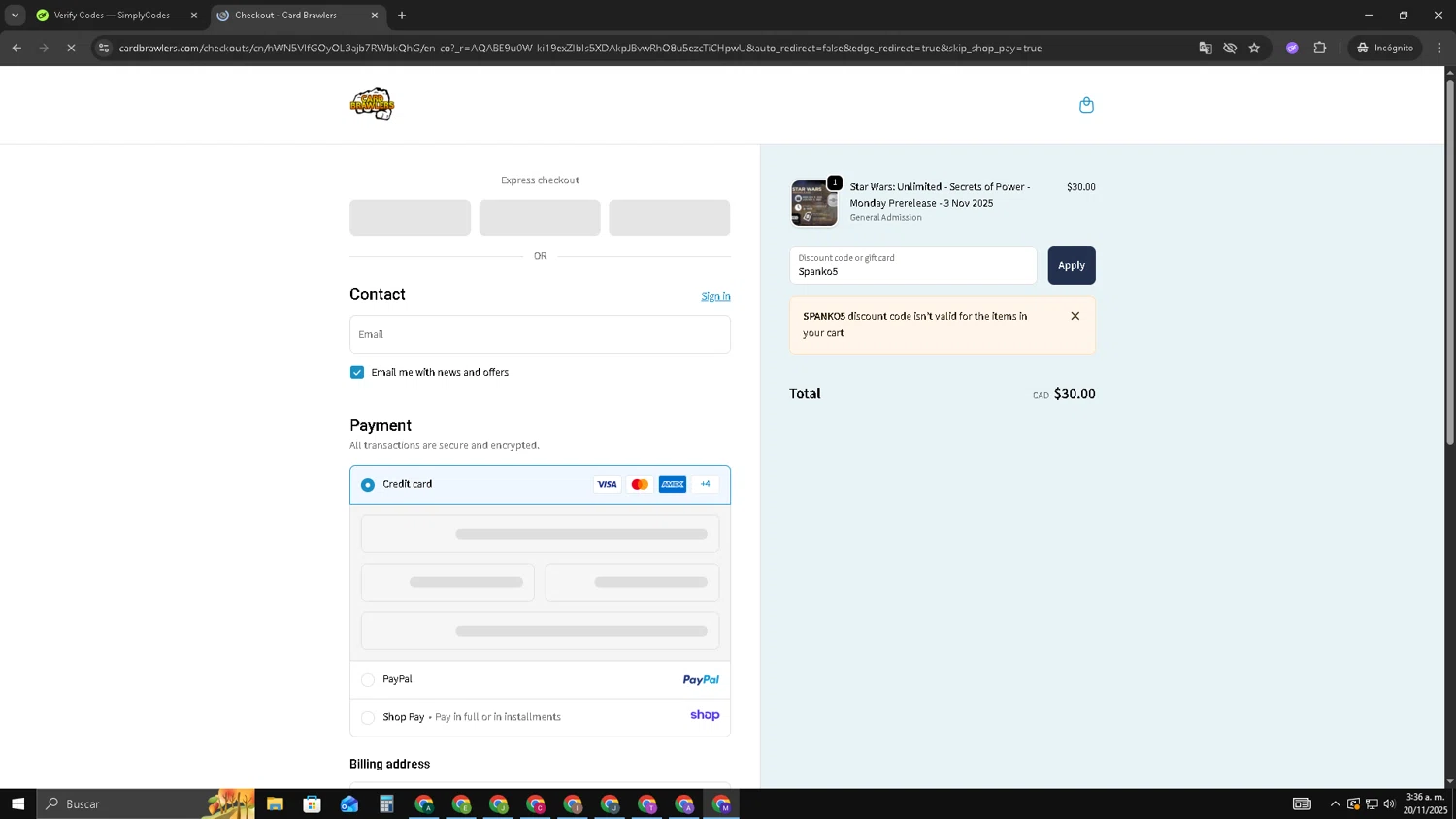View site information icon in address bar
The width and height of the screenshot is (1456, 819).
104,48
